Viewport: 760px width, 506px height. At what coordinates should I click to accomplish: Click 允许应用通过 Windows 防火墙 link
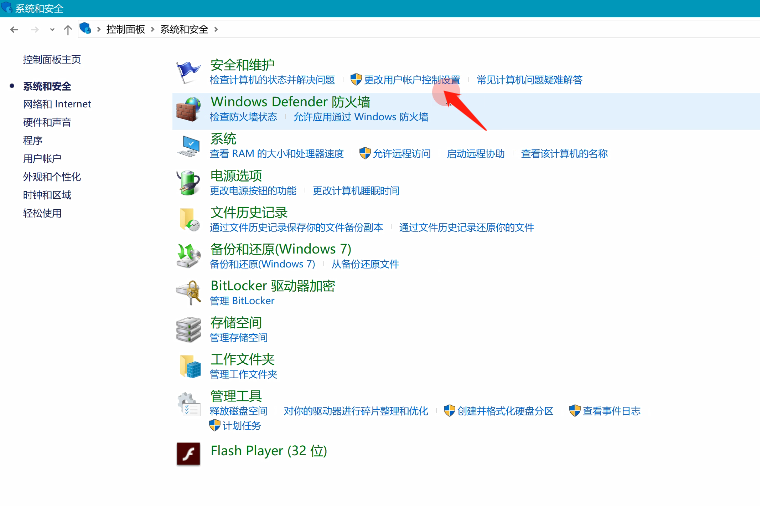point(361,117)
